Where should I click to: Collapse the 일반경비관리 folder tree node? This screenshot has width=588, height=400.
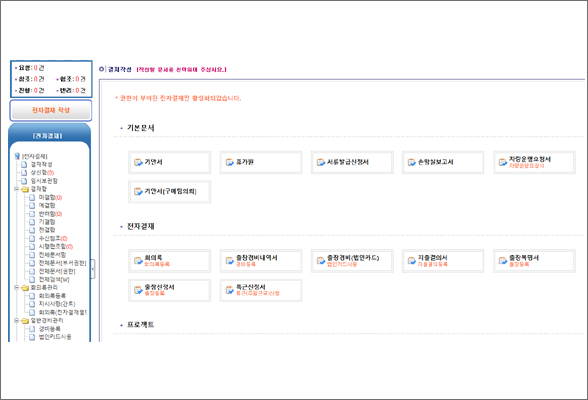coord(16,321)
